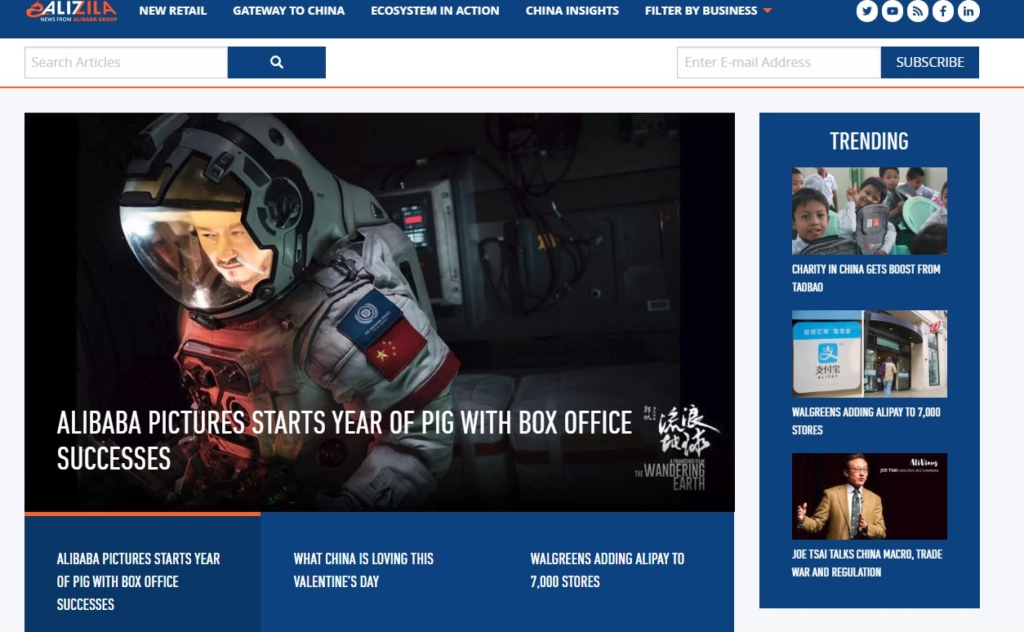Click the Subscribe button
Viewport: 1024px width, 632px height.
coord(930,62)
